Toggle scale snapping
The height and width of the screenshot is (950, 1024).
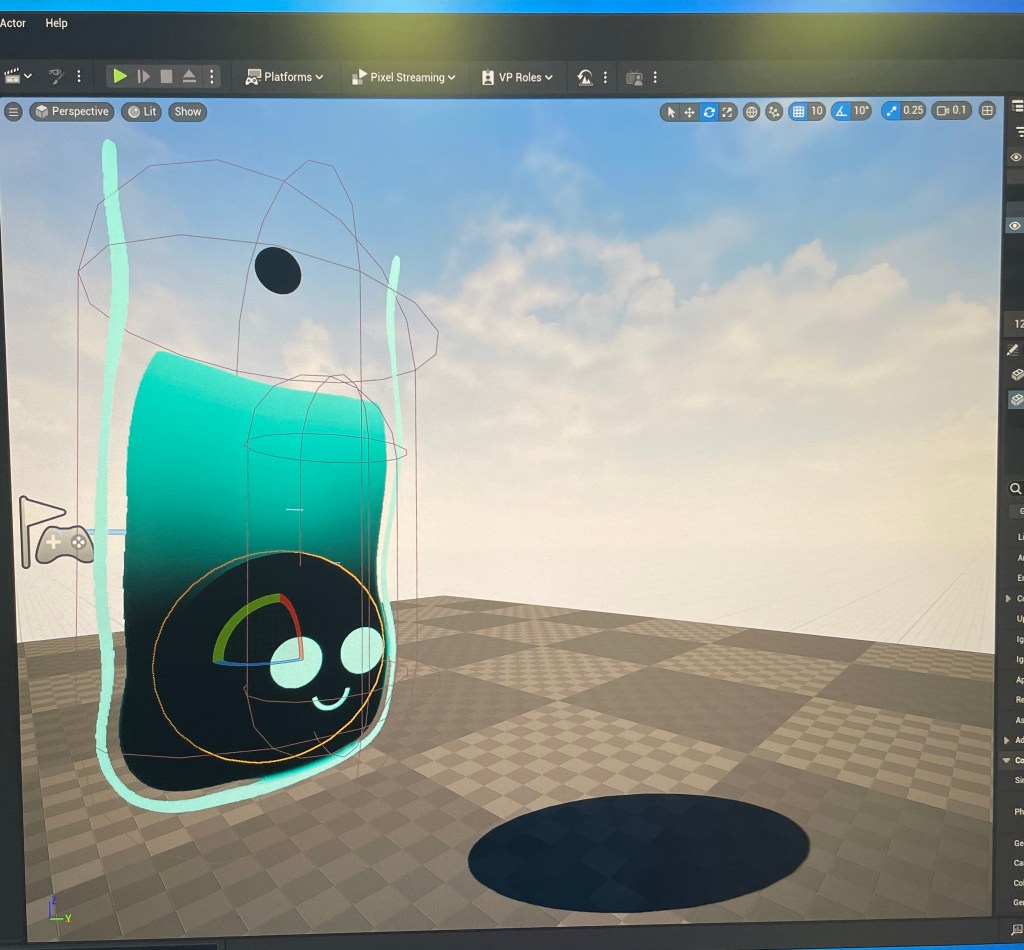click(891, 111)
